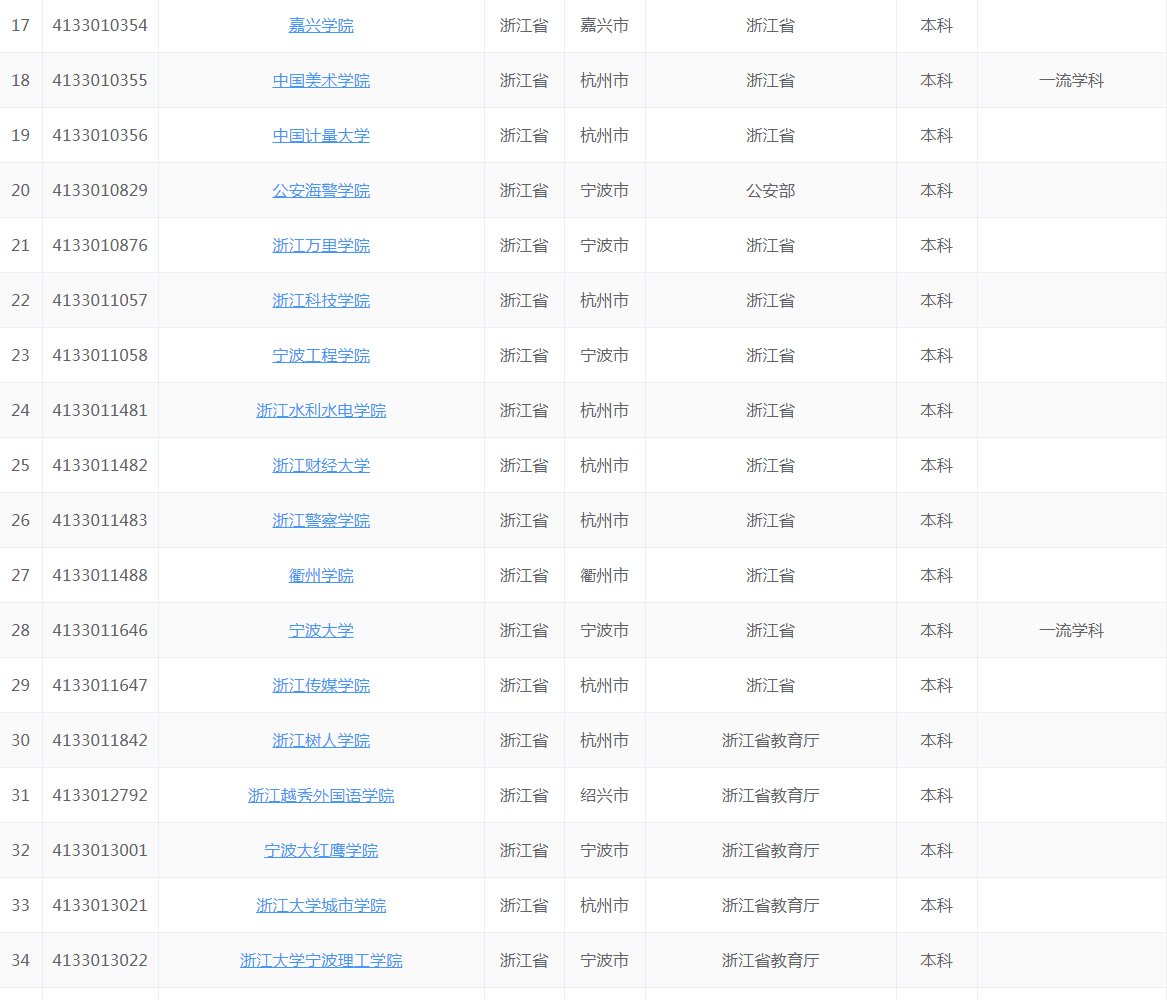Open the 浙江财经大学 link

[x=321, y=466]
